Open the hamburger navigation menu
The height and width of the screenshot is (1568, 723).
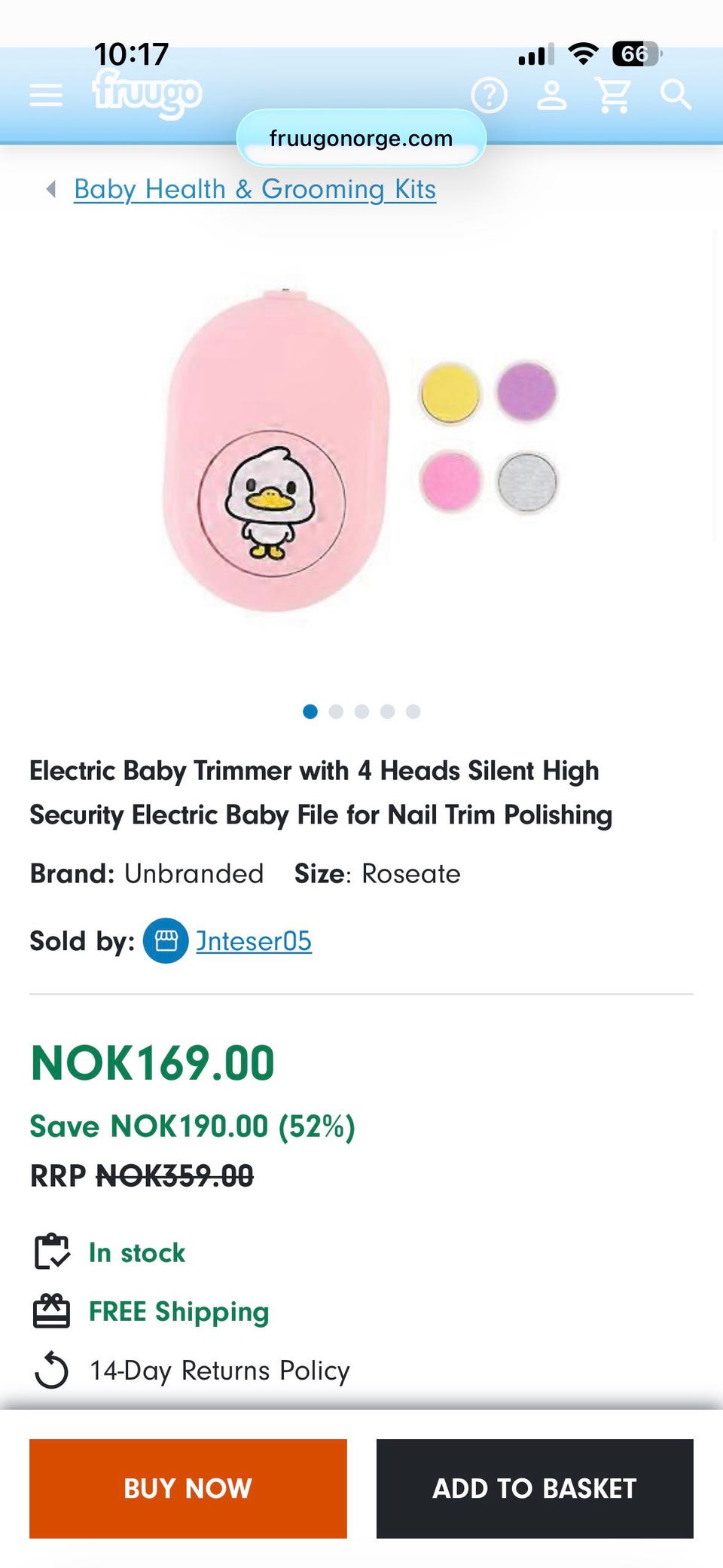(46, 96)
